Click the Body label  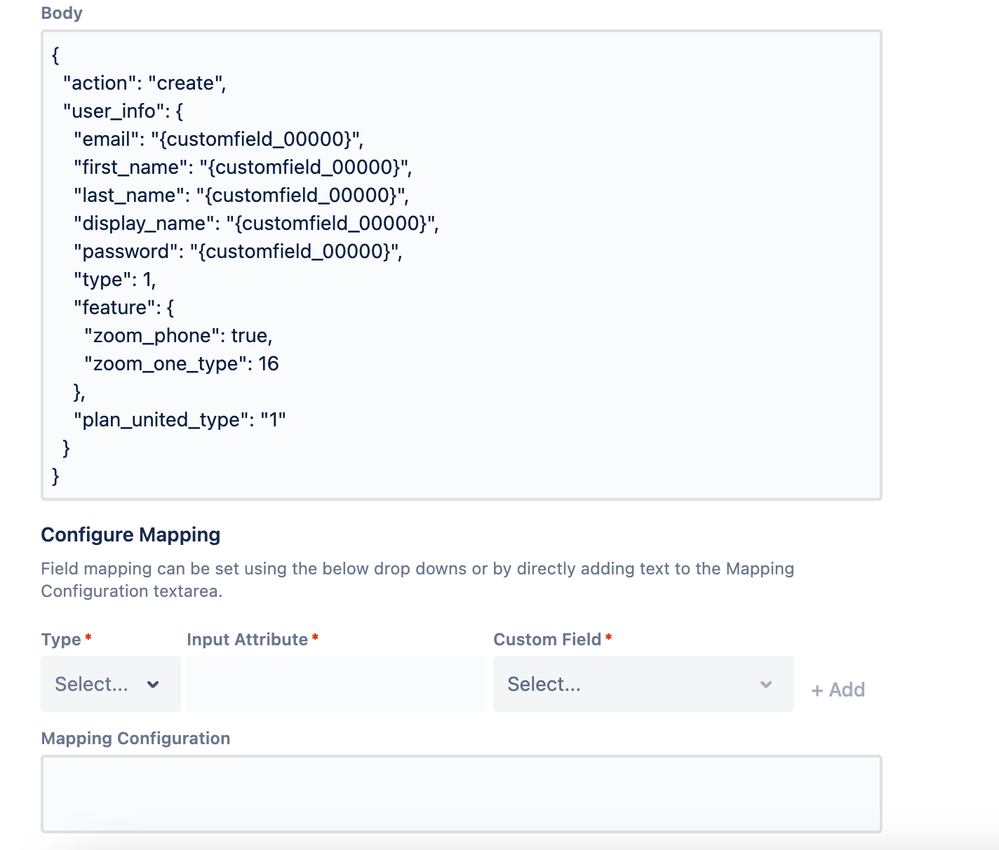[62, 13]
